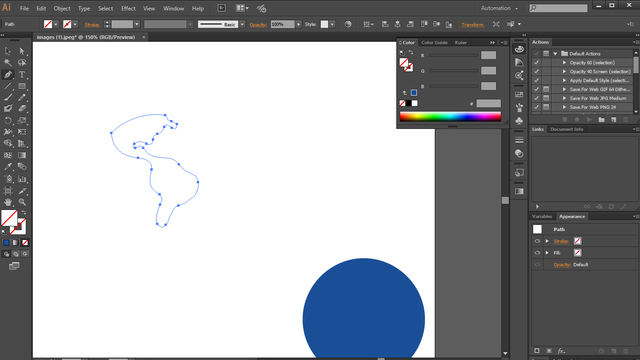640x360 pixels.
Task: Switch to the Kuler tab
Action: (461, 42)
